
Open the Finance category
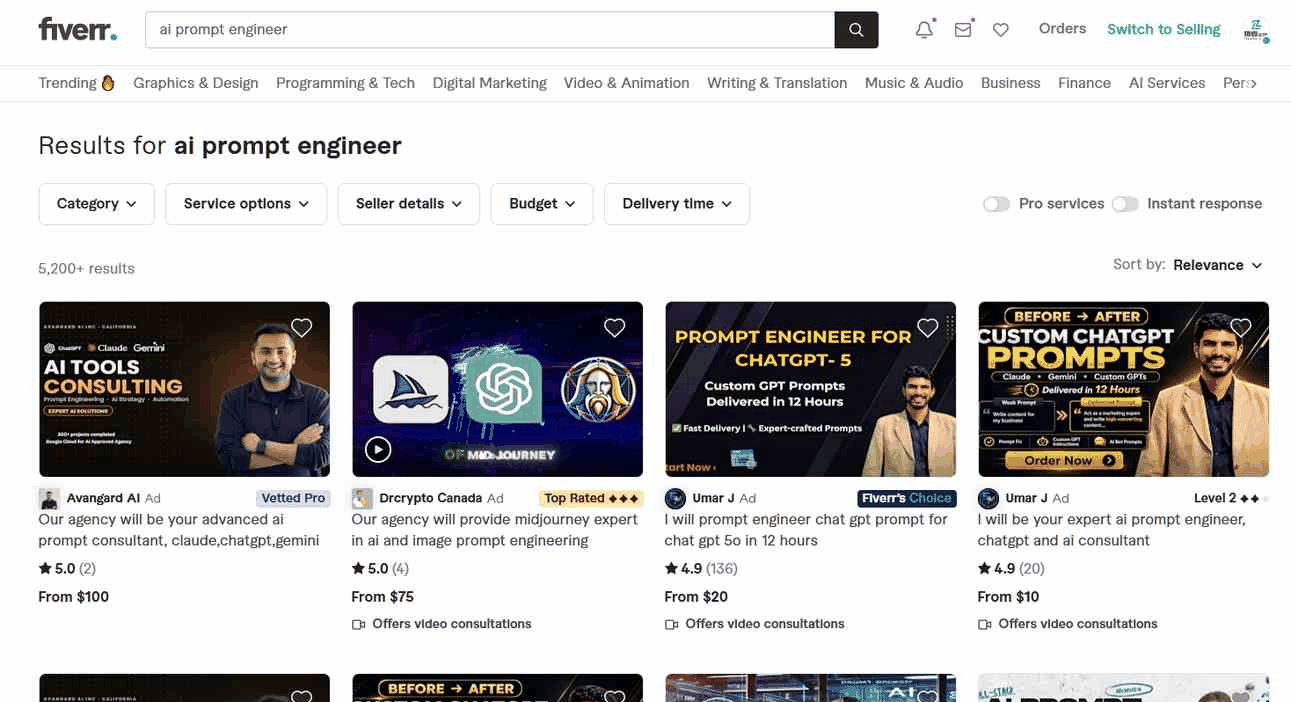(x=1084, y=83)
